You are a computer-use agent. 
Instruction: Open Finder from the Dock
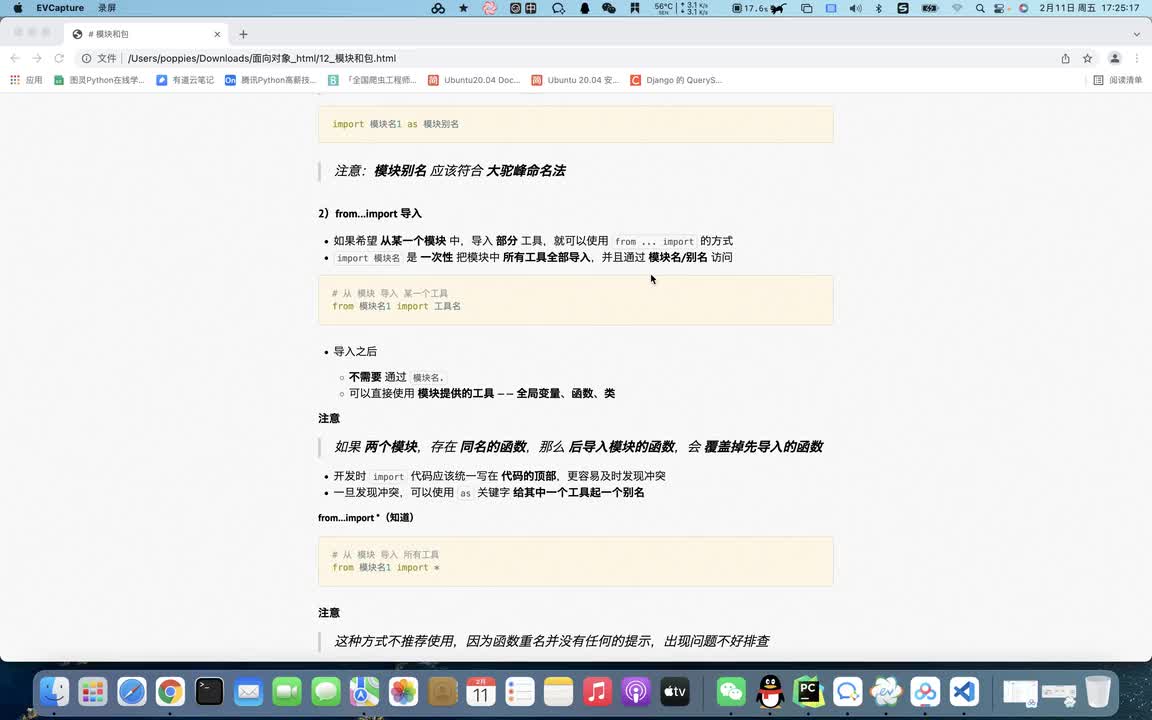coord(54,691)
